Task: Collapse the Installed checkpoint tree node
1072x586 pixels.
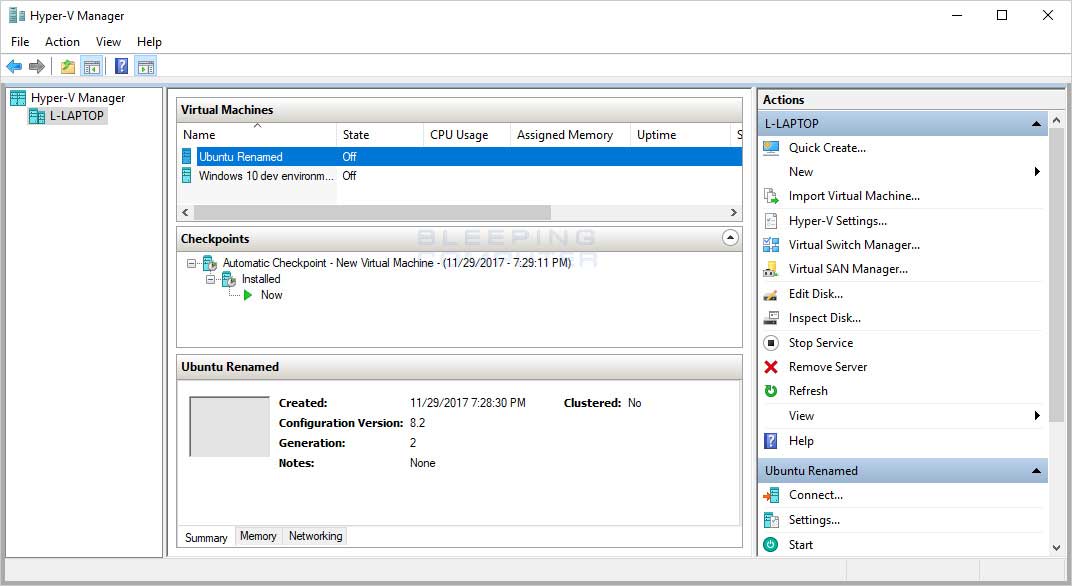Action: click(x=211, y=280)
